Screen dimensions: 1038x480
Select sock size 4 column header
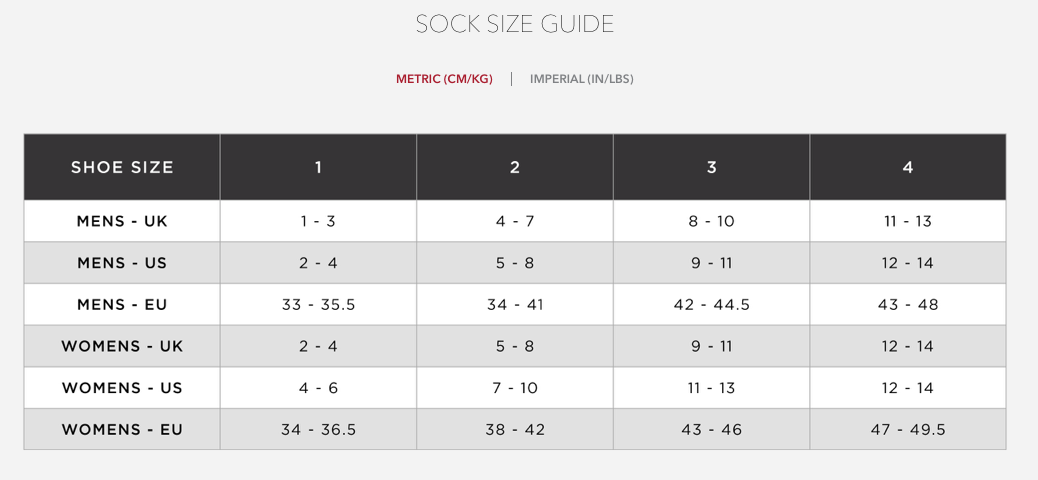tap(908, 167)
